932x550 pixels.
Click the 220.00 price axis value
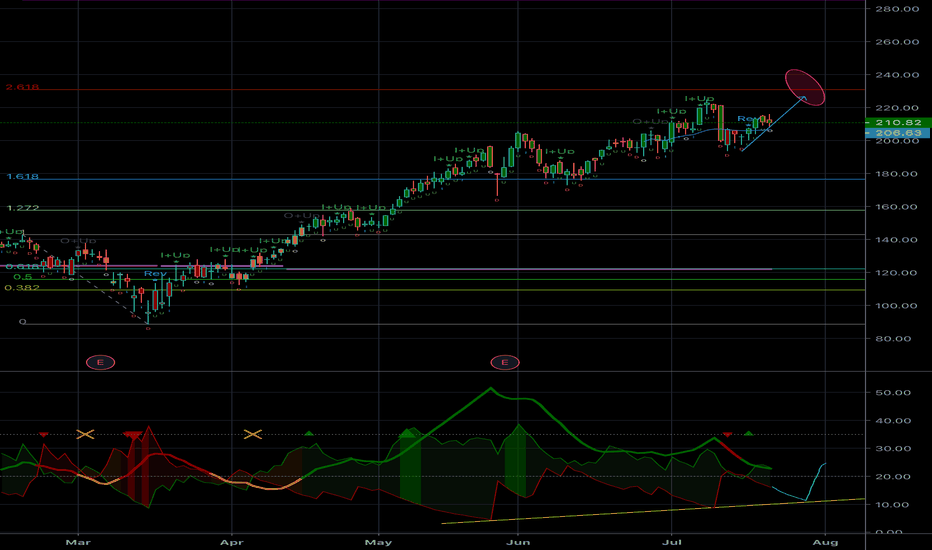[897, 108]
